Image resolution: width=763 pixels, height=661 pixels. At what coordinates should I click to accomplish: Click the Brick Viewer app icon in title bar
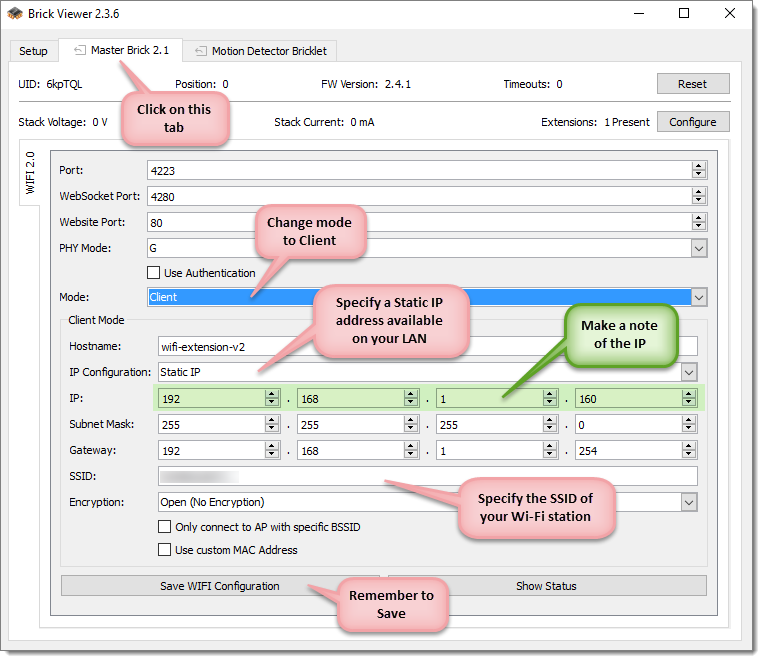[x=15, y=14]
